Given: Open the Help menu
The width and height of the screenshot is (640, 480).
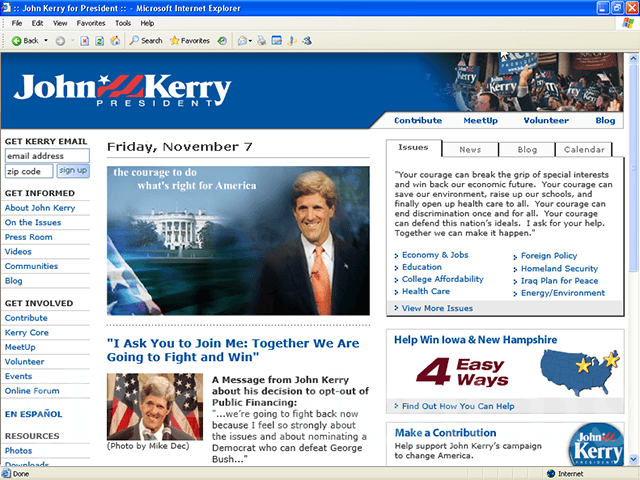Looking at the screenshot, I should pyautogui.click(x=147, y=23).
